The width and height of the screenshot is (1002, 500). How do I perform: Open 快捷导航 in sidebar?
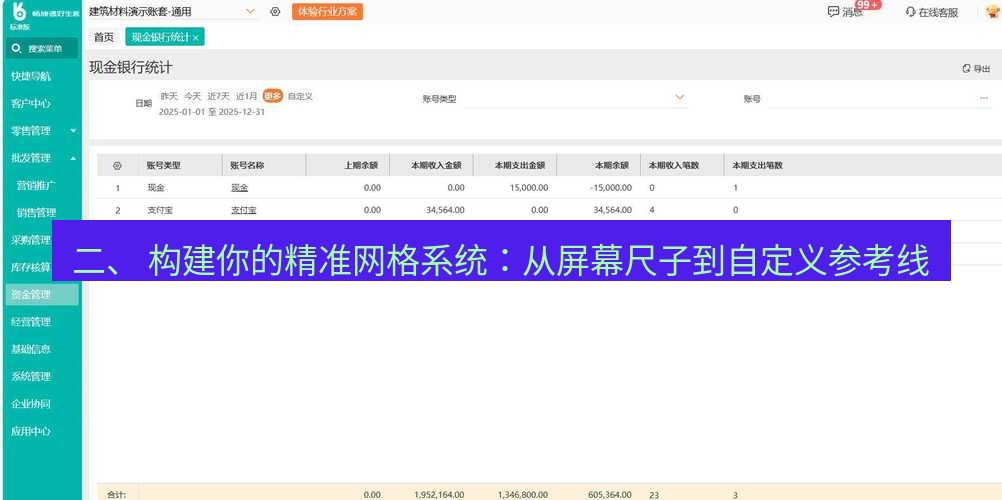pyautogui.click(x=31, y=76)
